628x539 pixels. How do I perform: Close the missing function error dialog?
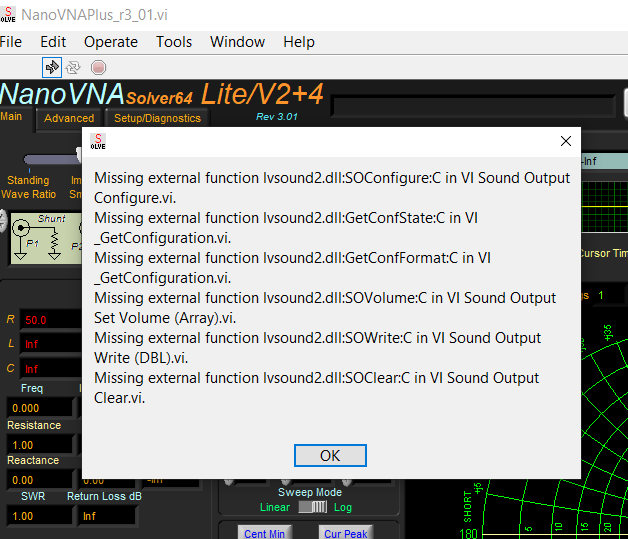(x=566, y=141)
